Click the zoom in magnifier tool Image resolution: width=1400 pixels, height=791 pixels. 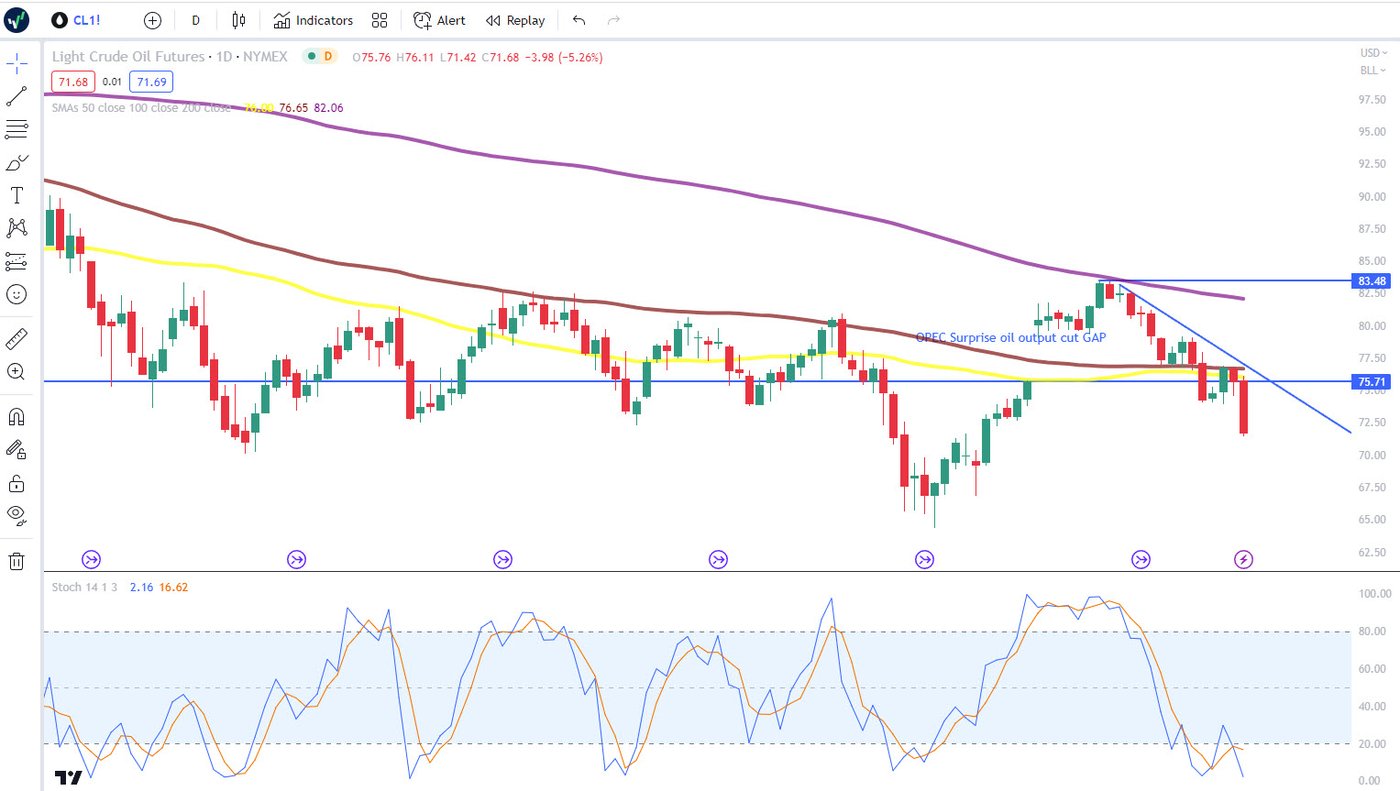(x=16, y=371)
